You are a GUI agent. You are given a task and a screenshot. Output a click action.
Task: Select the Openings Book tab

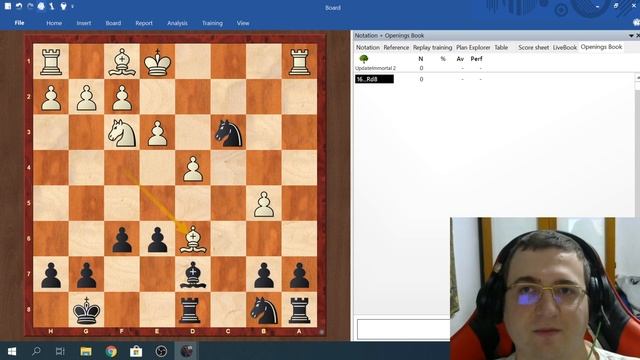[601, 47]
